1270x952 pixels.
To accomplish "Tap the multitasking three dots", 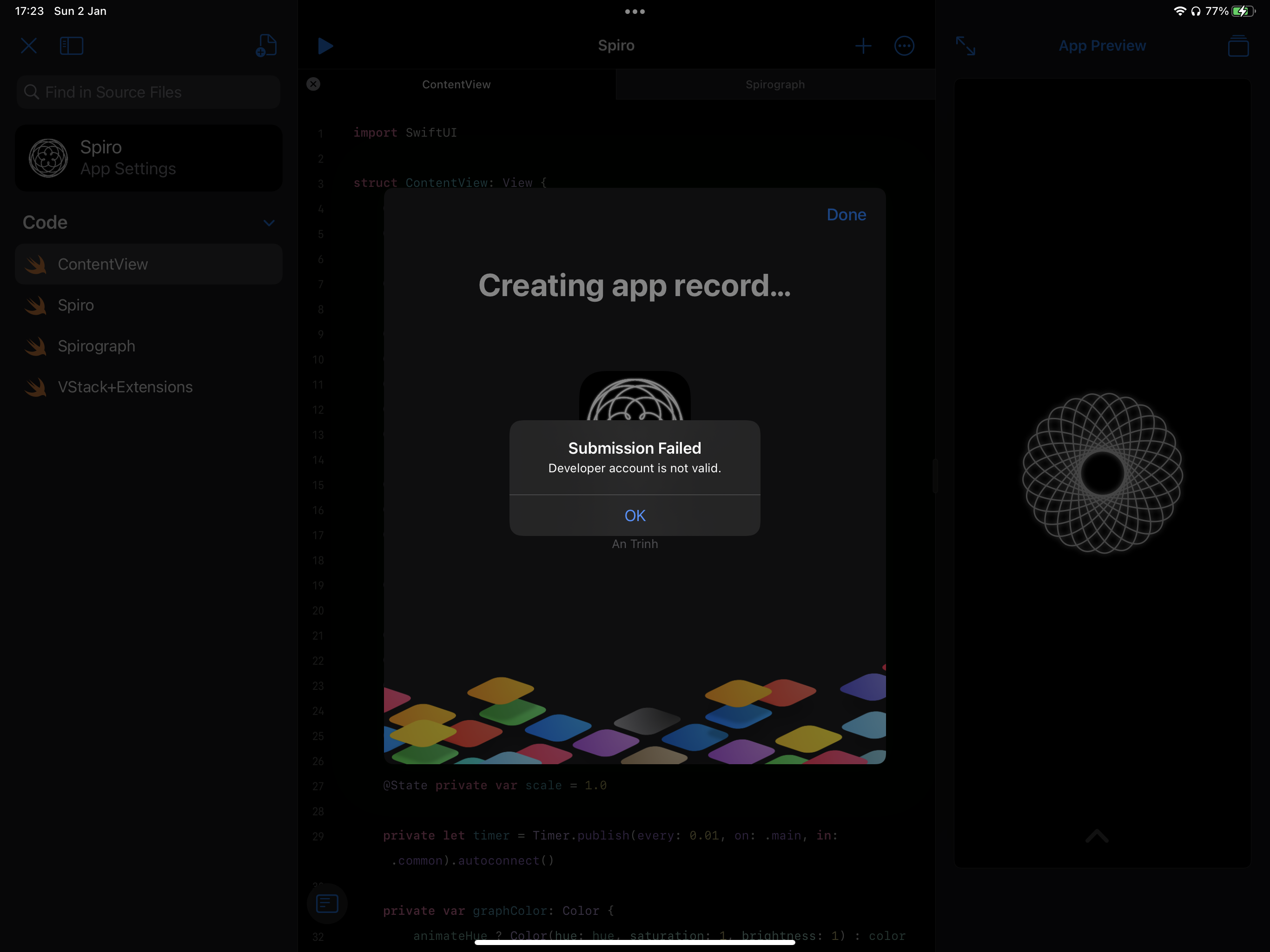I will pyautogui.click(x=635, y=12).
